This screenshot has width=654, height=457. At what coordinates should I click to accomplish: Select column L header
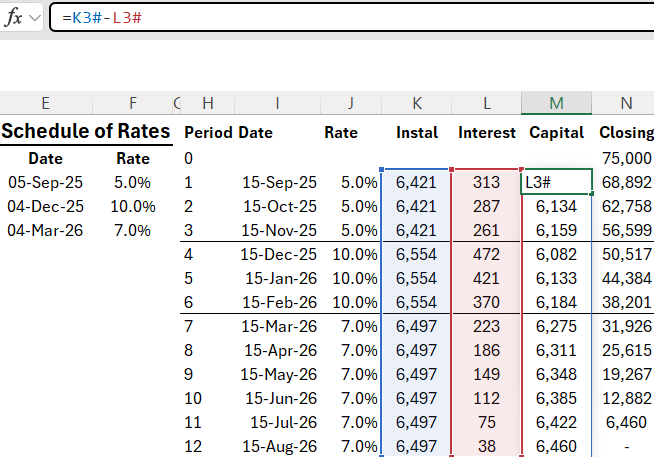[x=486, y=103]
